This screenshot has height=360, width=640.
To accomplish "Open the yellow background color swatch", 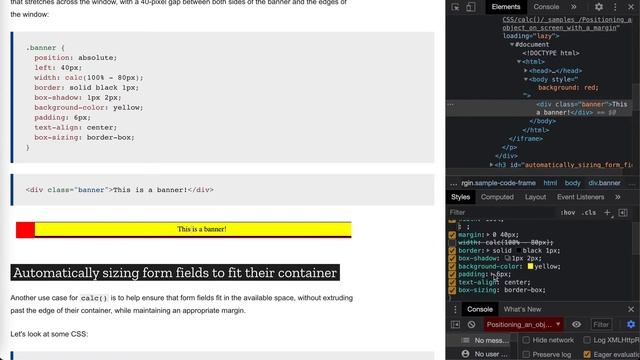I will [x=530, y=266].
